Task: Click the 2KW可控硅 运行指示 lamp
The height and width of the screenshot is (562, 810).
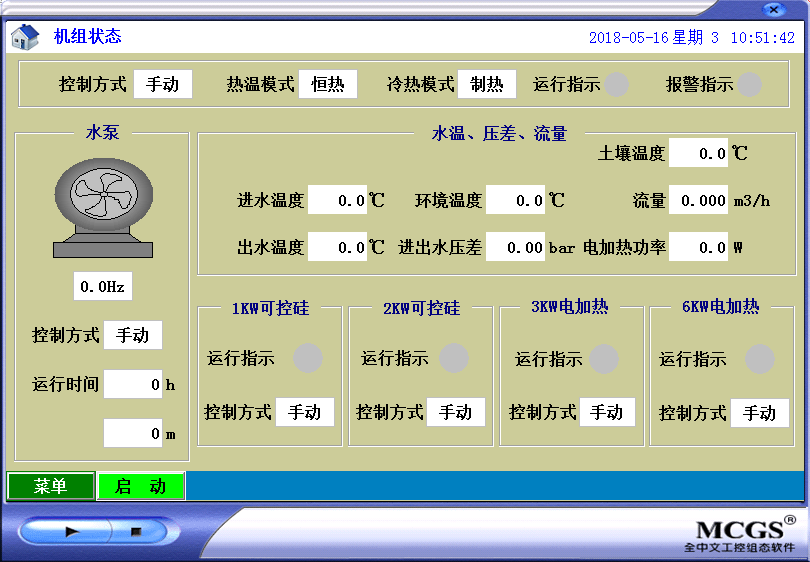Action: [x=454, y=358]
